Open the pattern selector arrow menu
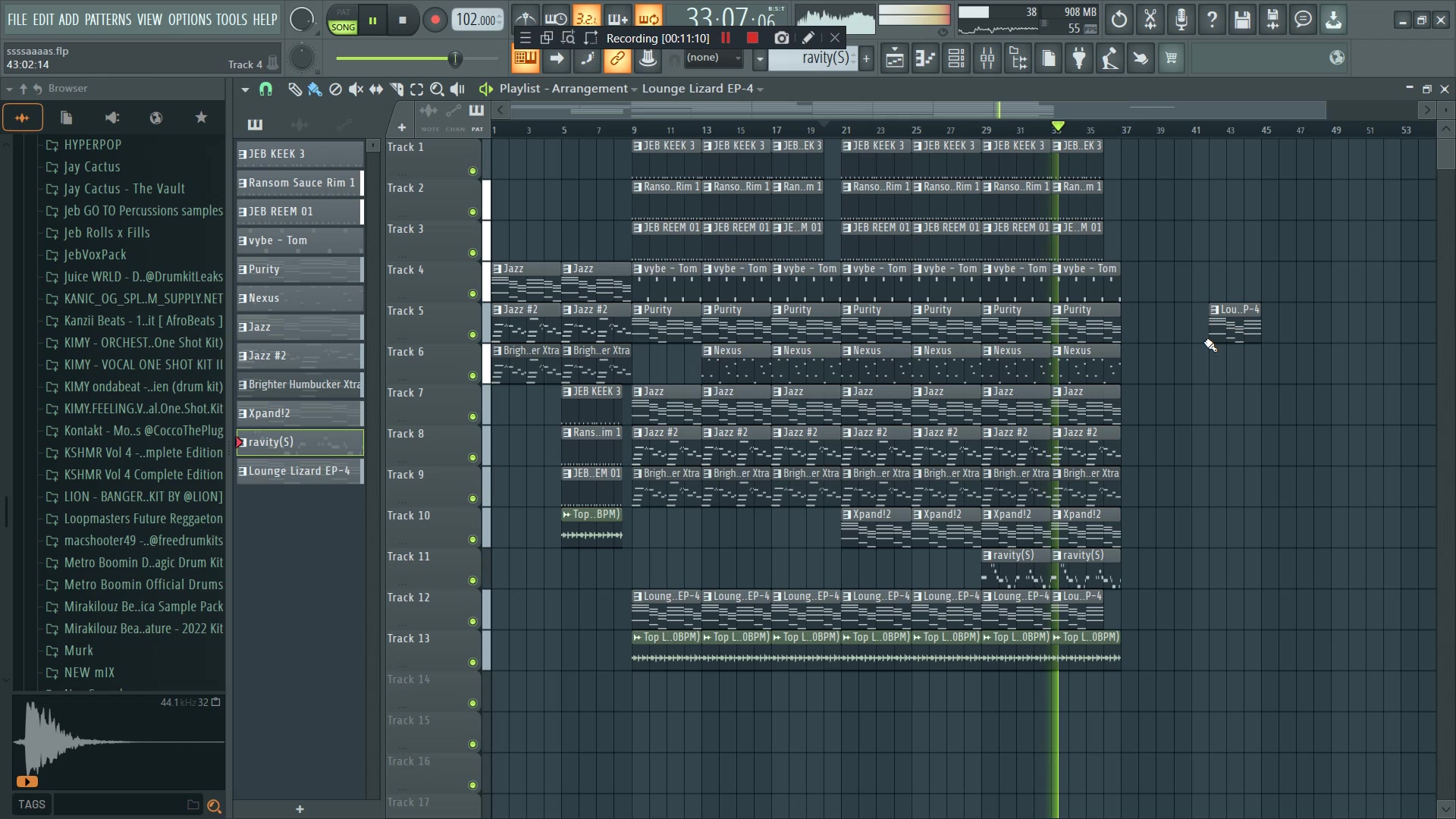Screen dimensions: 1456x819 (759, 58)
